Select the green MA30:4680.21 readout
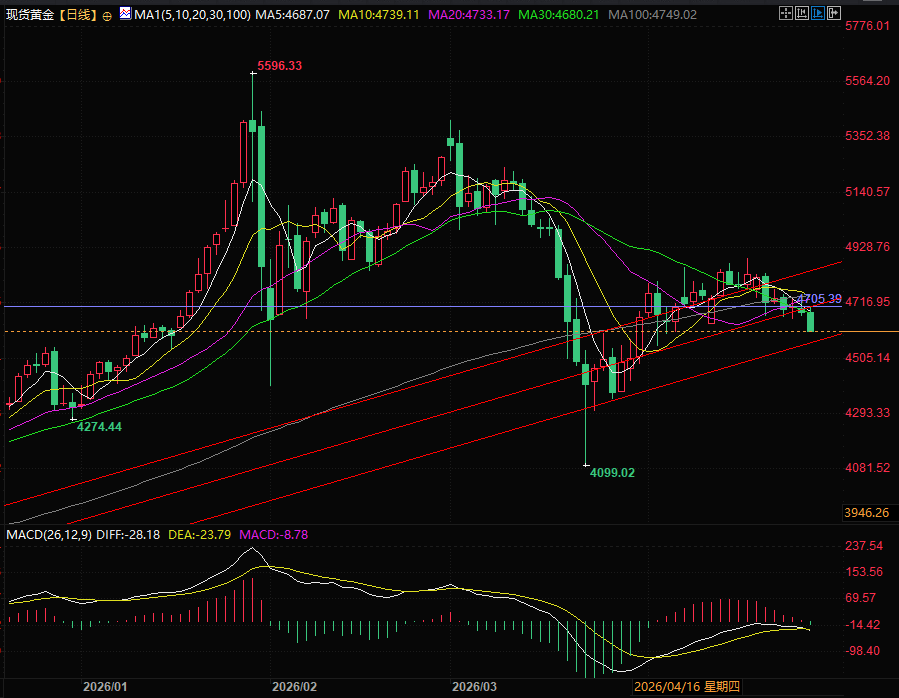 pyautogui.click(x=558, y=15)
